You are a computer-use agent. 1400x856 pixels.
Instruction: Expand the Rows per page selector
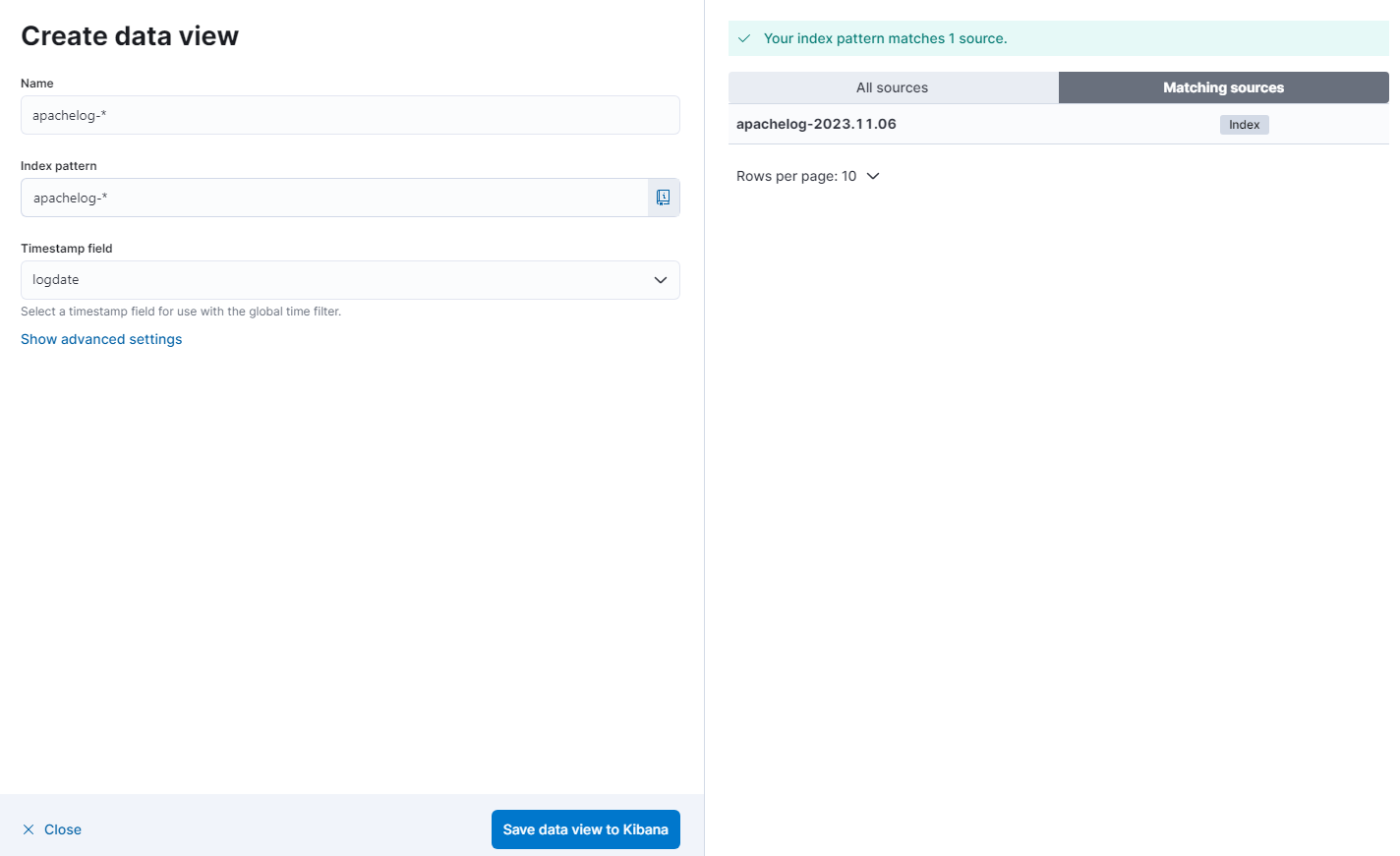(x=807, y=176)
